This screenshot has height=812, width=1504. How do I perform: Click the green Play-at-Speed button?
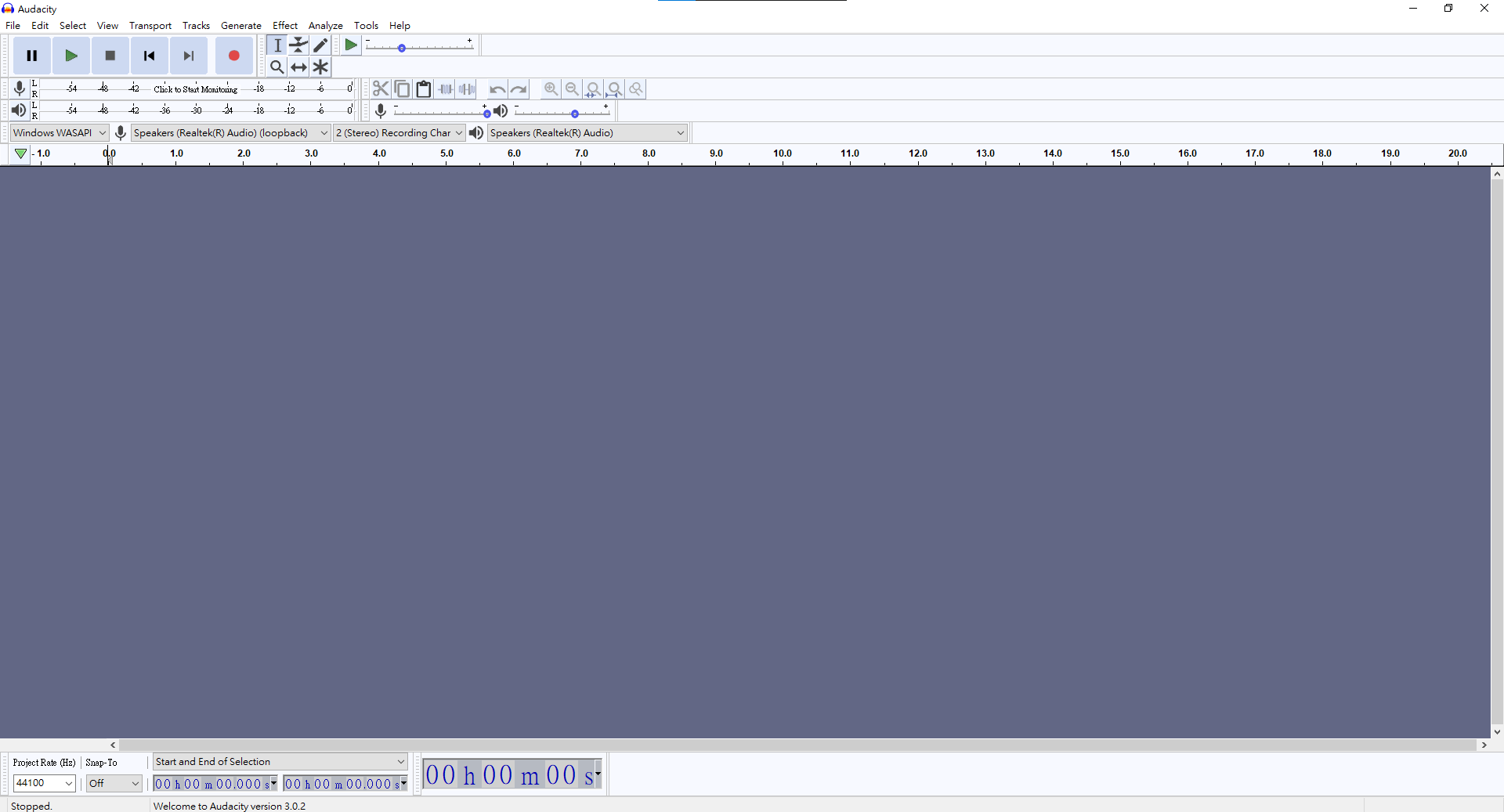click(x=351, y=45)
